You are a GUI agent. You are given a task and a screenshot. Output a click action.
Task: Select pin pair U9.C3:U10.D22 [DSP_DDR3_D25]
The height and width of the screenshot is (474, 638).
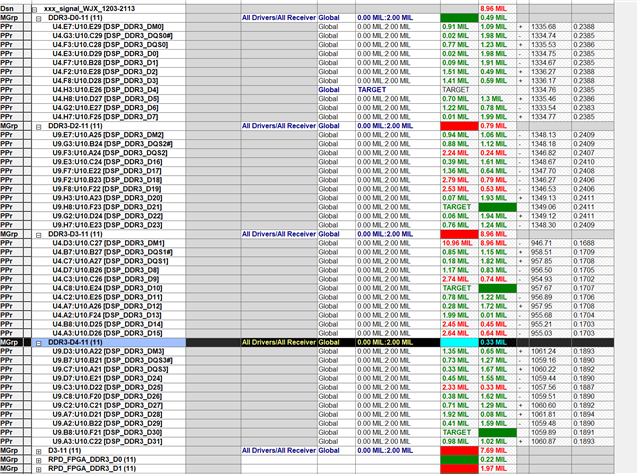click(x=107, y=387)
